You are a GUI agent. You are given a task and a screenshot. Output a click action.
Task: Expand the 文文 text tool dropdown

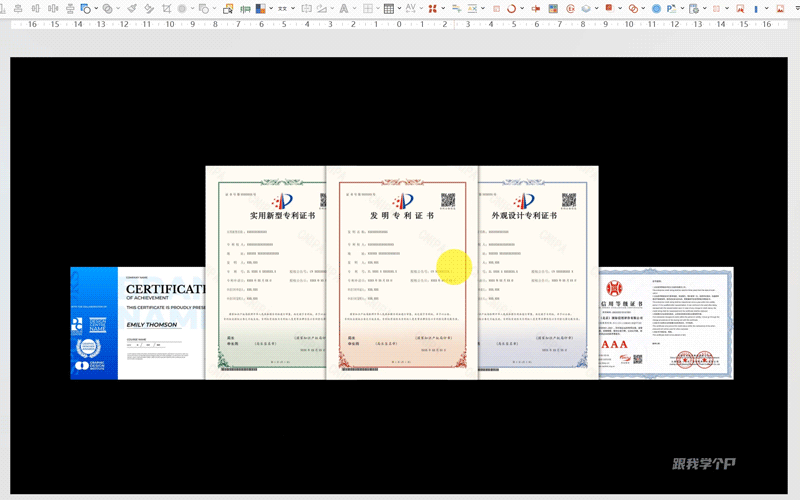click(293, 8)
